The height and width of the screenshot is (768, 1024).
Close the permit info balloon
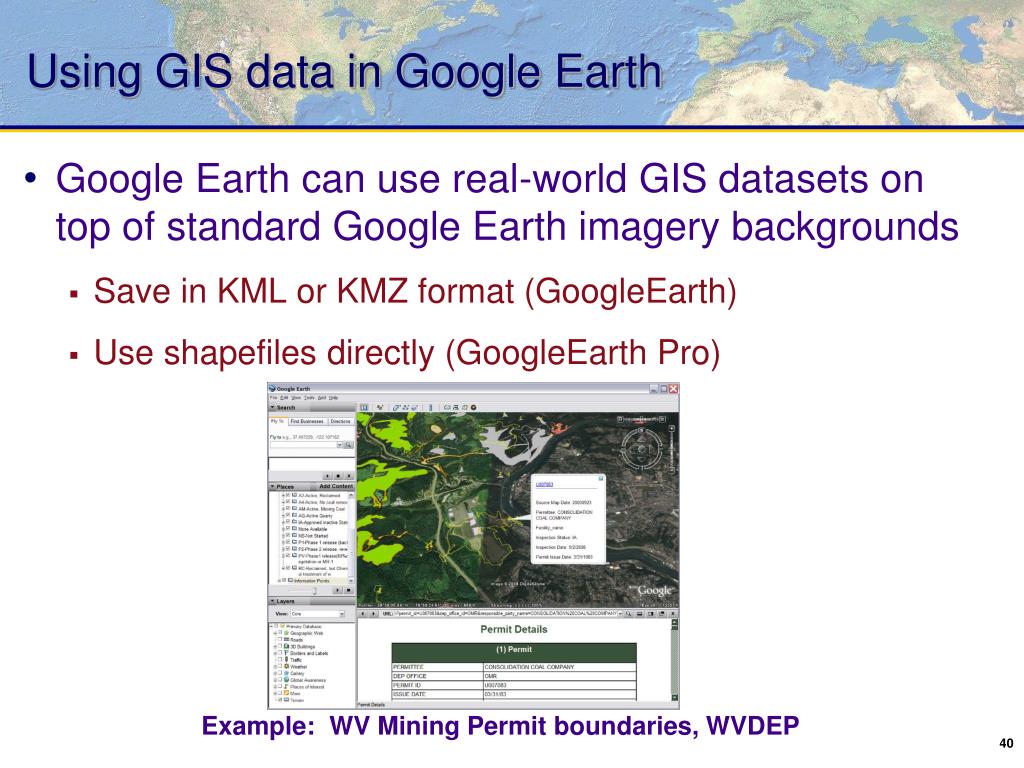601,478
